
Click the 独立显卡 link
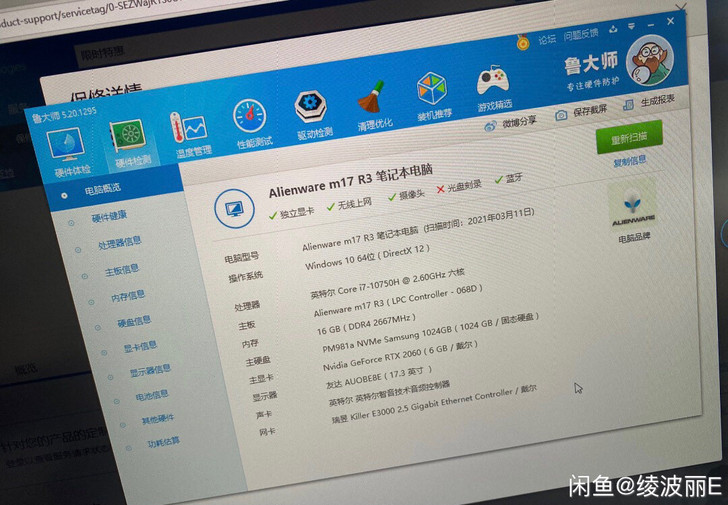click(x=297, y=212)
